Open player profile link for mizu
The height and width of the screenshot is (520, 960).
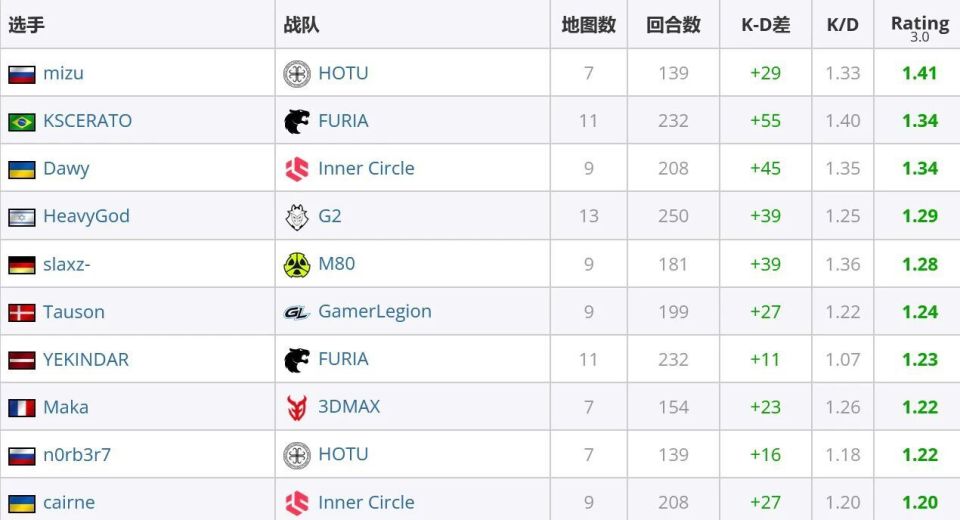click(63, 73)
